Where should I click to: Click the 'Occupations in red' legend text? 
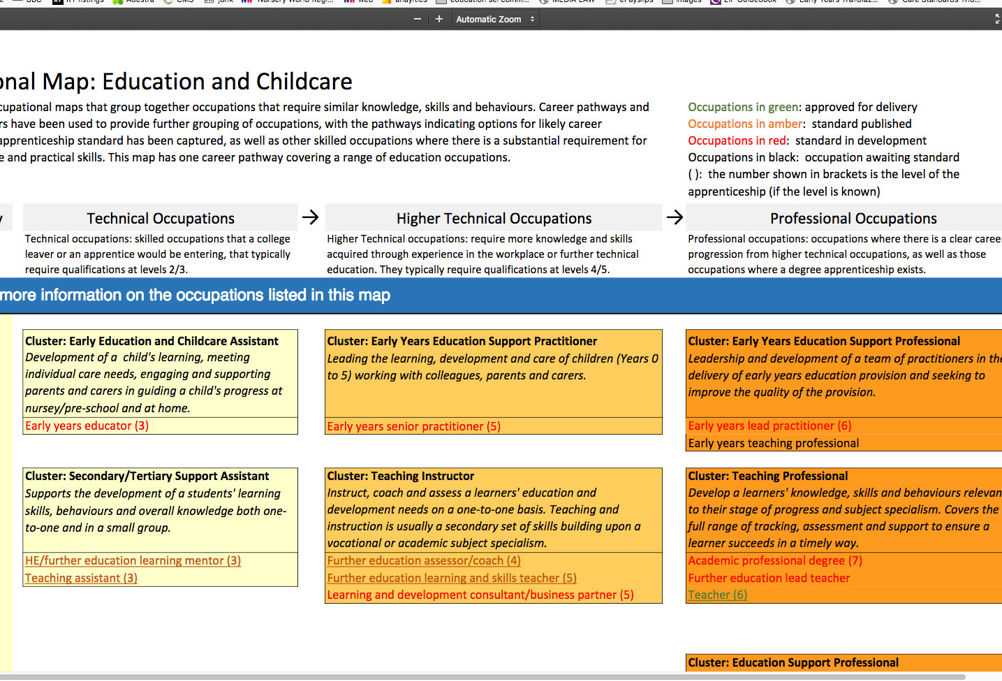pos(737,141)
